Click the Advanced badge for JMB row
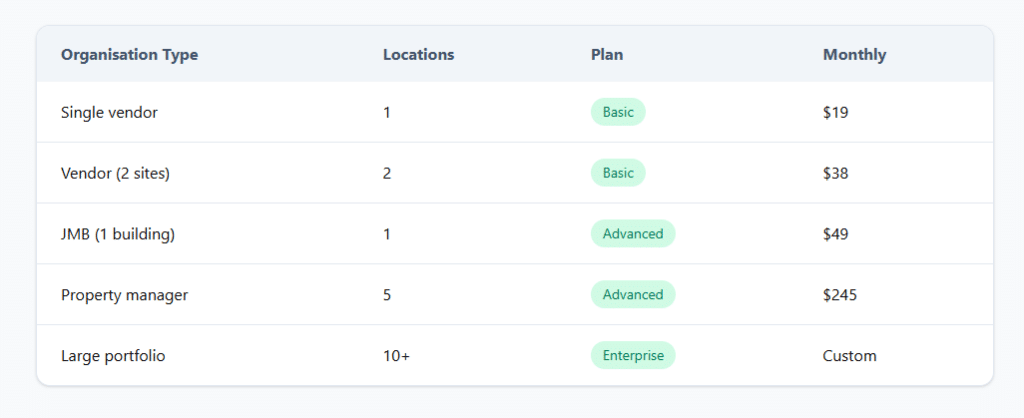Image resolution: width=1024 pixels, height=418 pixels. 633,234
